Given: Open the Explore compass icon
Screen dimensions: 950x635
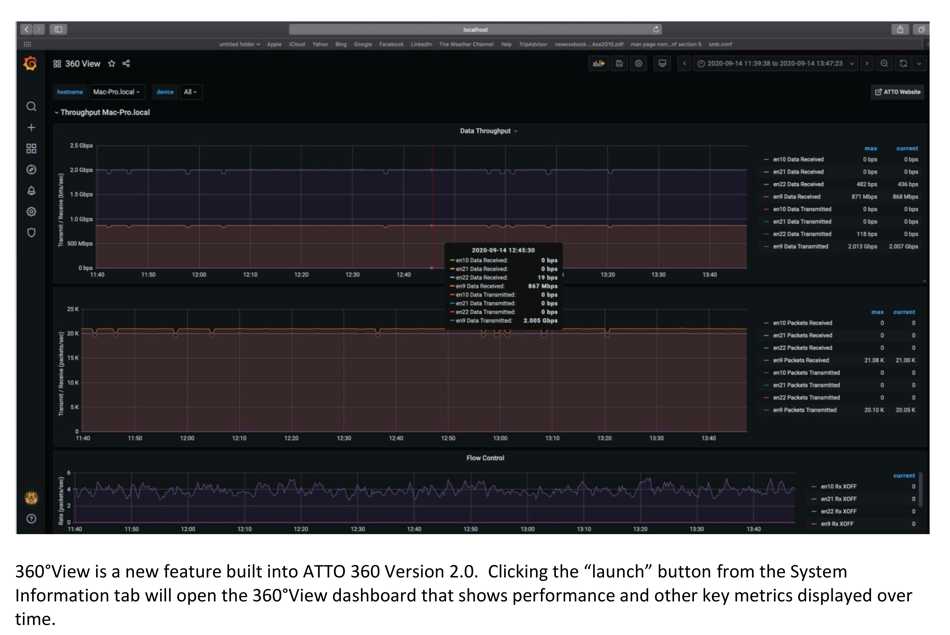Looking at the screenshot, I should [x=32, y=170].
